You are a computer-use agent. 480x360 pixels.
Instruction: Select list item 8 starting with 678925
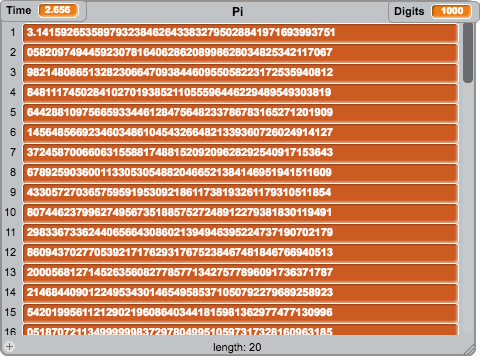[x=241, y=173]
